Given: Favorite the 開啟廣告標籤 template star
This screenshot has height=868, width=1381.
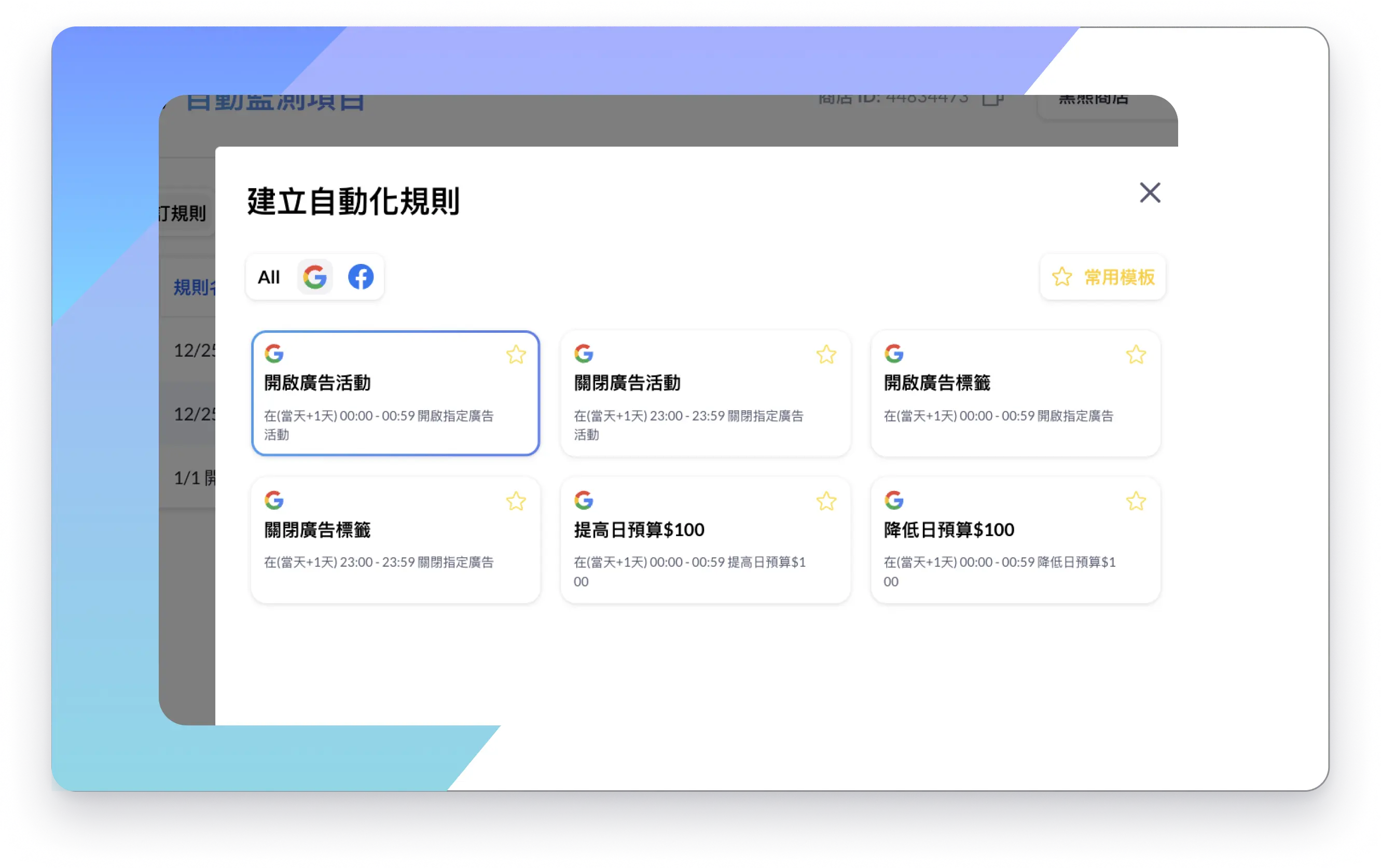Looking at the screenshot, I should point(1136,354).
